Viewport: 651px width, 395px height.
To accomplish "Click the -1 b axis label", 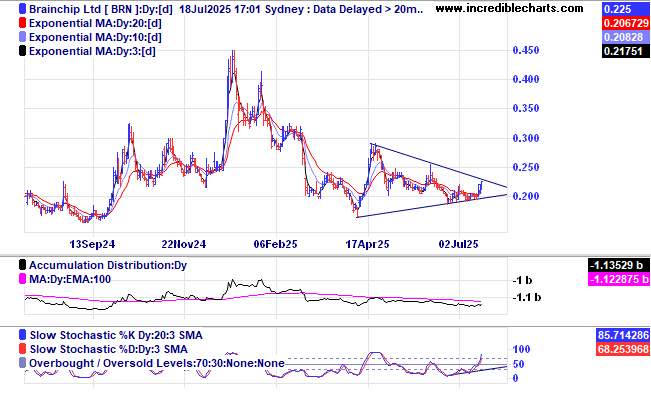I will click(523, 280).
